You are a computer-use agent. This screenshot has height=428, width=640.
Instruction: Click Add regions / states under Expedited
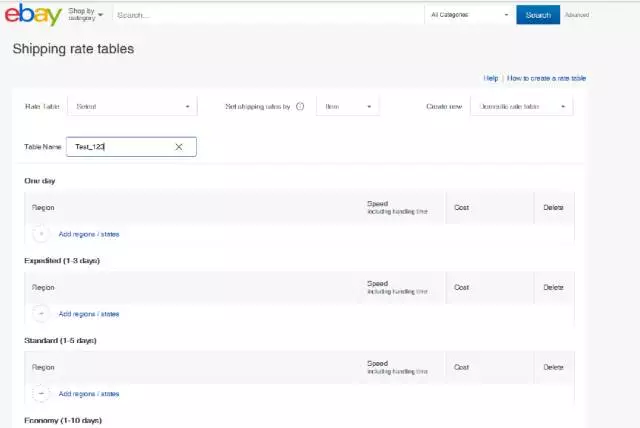[x=89, y=314]
